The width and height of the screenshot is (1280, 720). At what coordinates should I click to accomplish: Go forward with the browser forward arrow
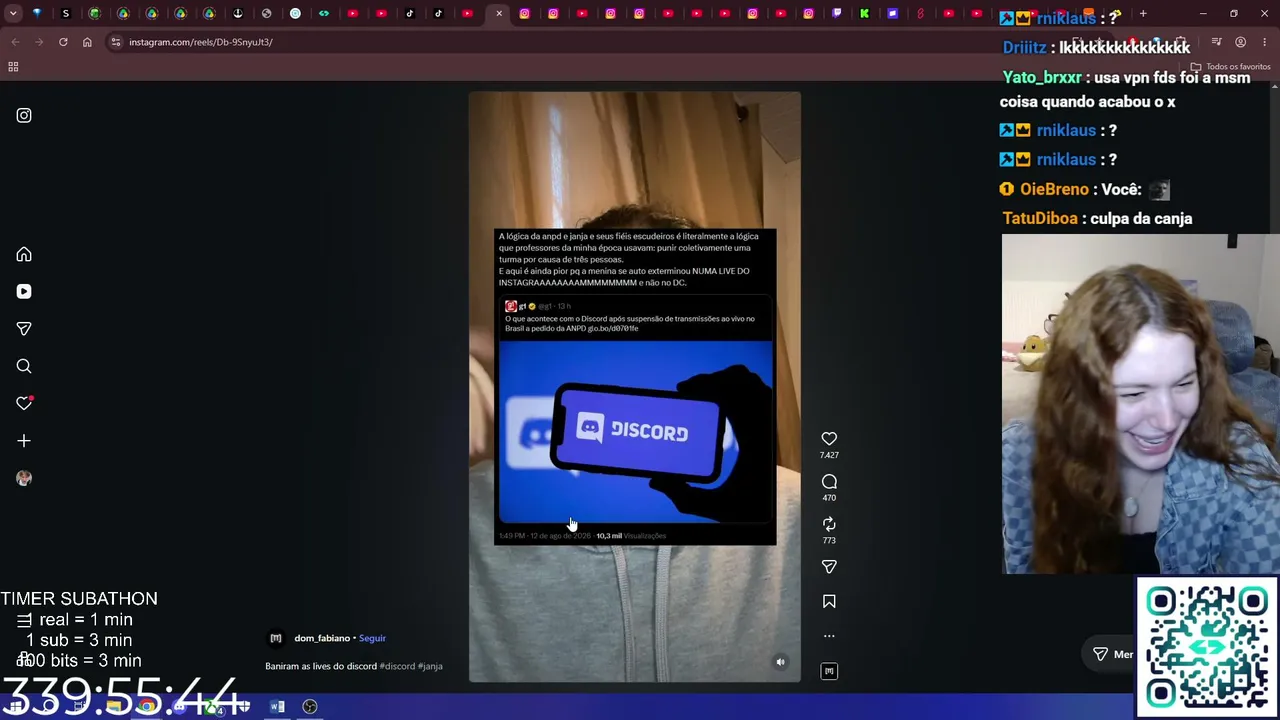pos(39,42)
